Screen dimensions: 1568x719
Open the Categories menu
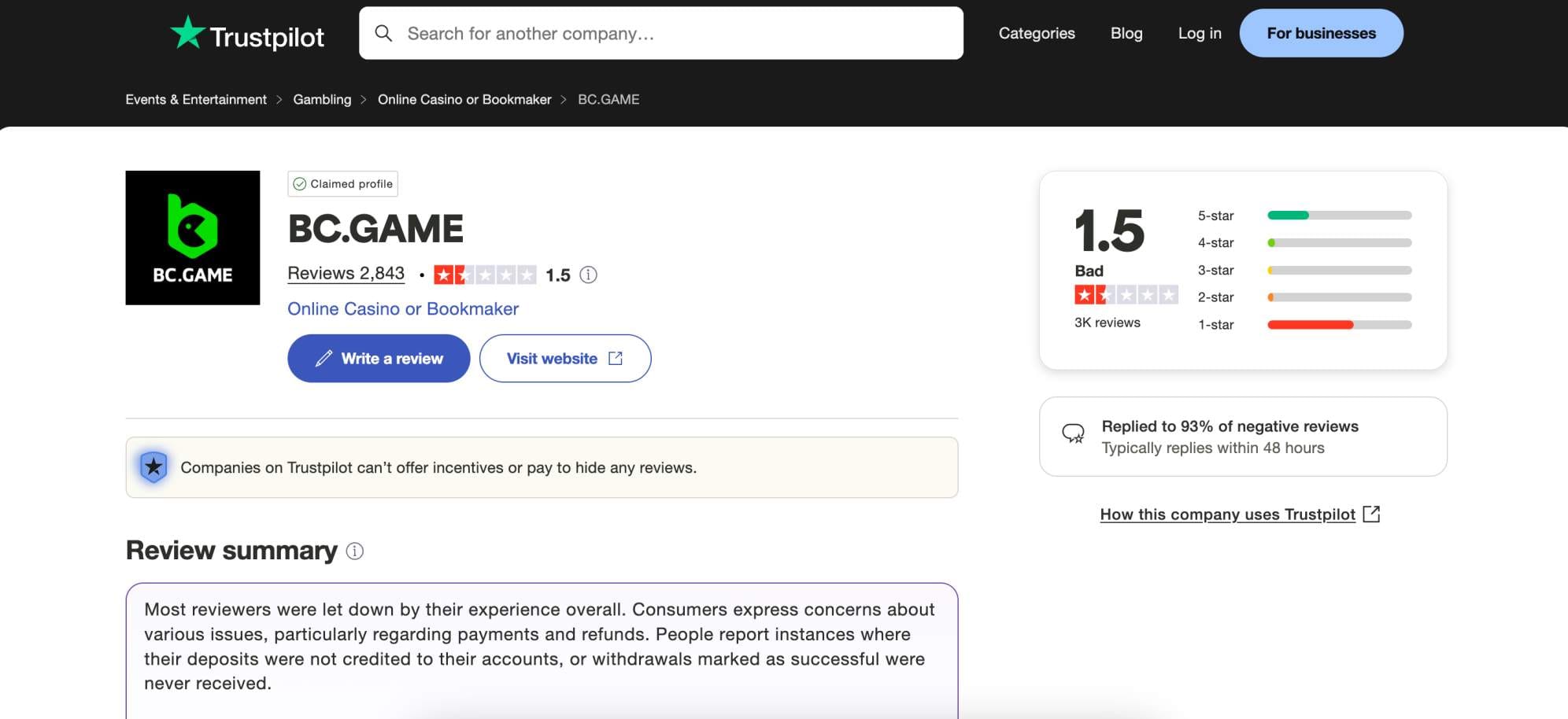pos(1037,33)
